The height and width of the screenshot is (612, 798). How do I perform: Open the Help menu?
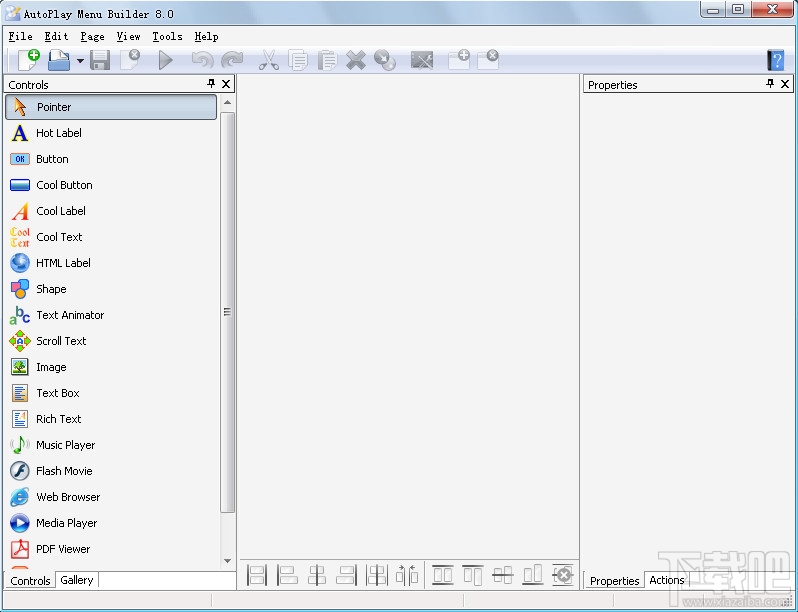[x=206, y=37]
